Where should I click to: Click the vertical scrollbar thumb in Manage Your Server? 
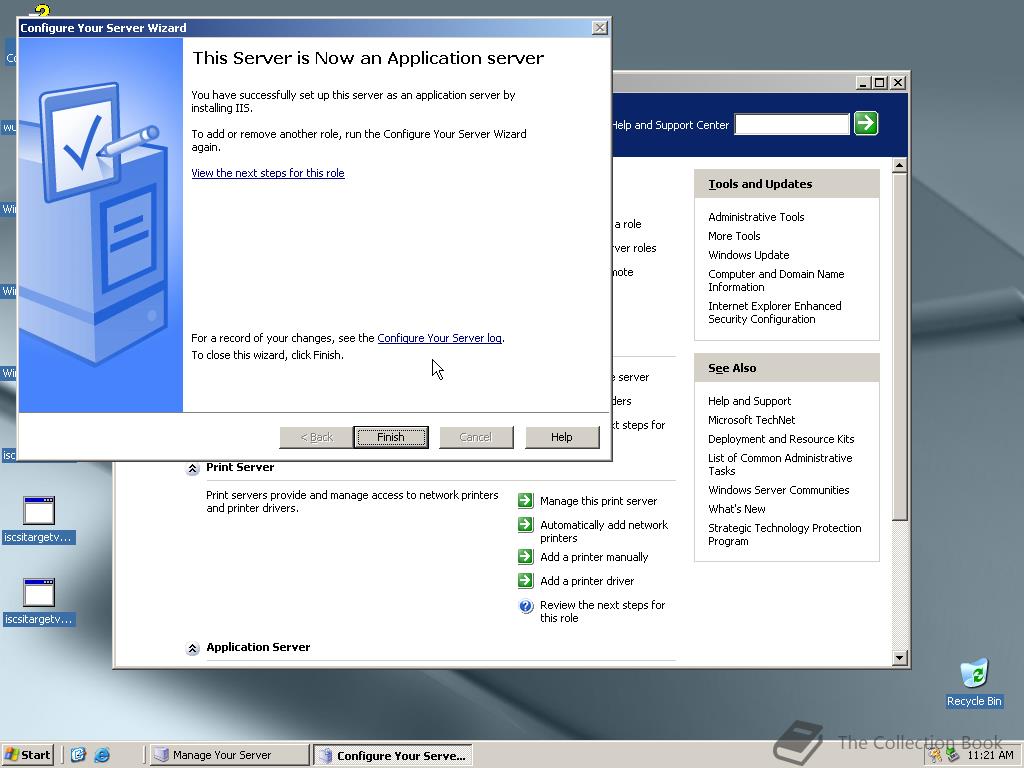pos(899,346)
